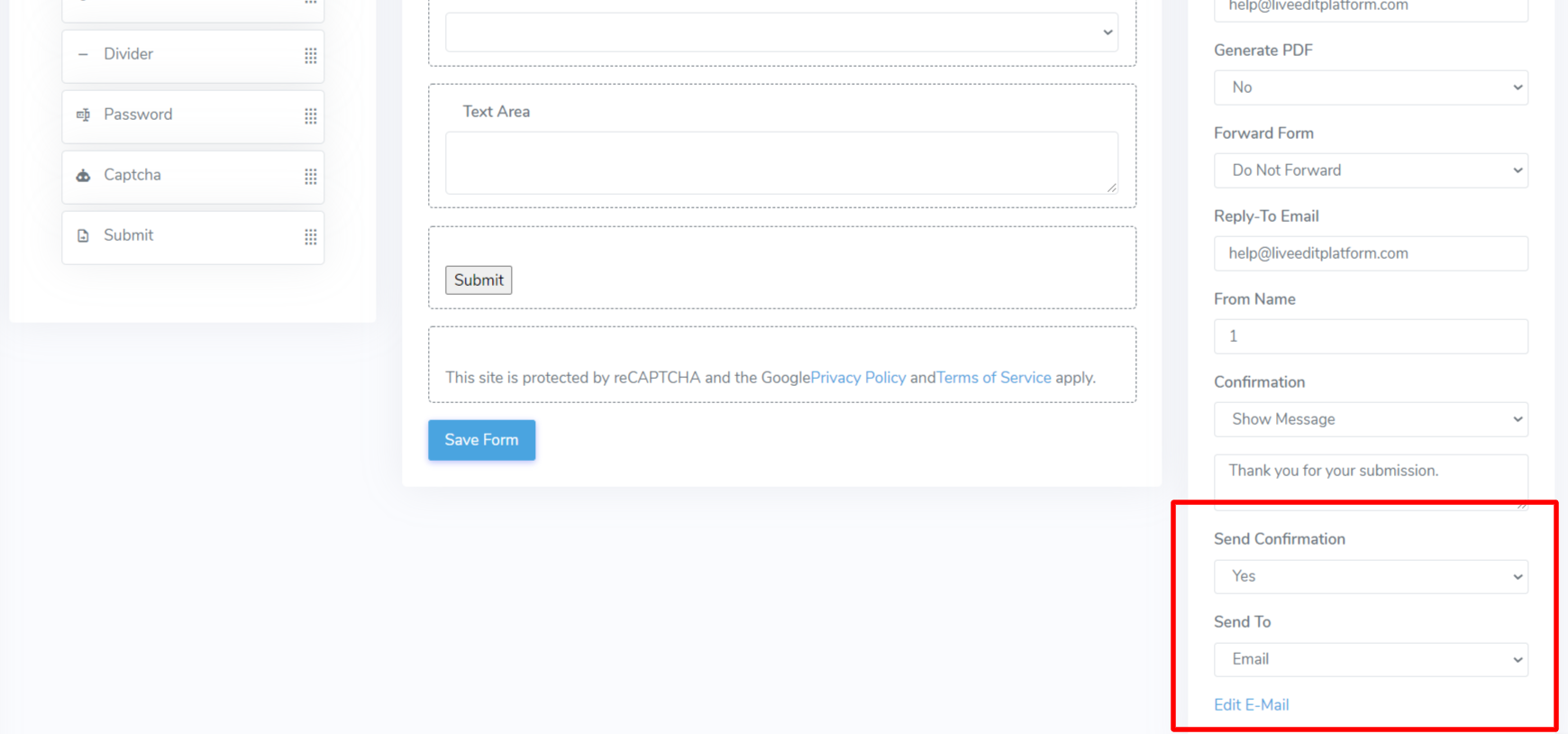Expand the Forward Form dropdown
This screenshot has width=1568, height=734.
[1370, 170]
